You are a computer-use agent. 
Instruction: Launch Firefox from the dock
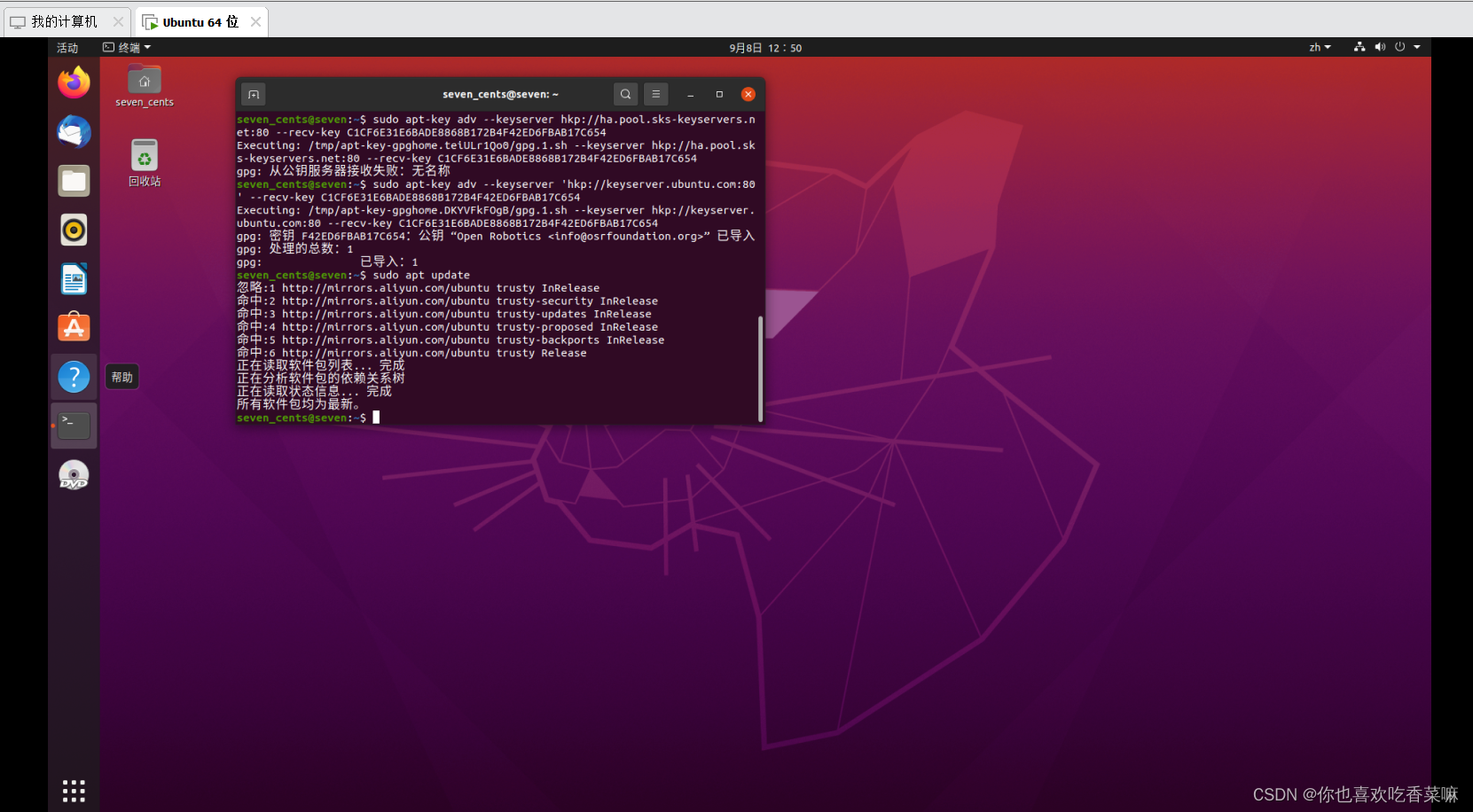74,82
